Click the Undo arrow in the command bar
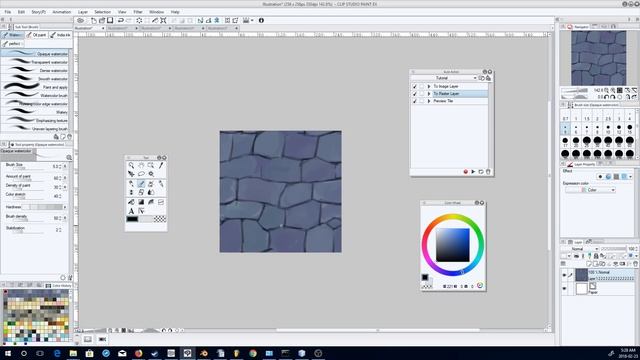The image size is (640, 360). [x=120, y=20]
